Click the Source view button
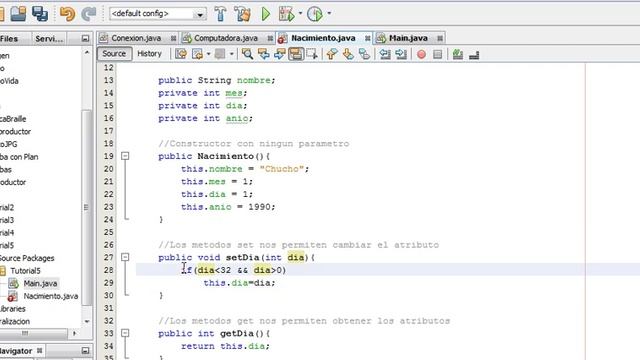Viewport: 640px width, 360px height. (x=114, y=53)
